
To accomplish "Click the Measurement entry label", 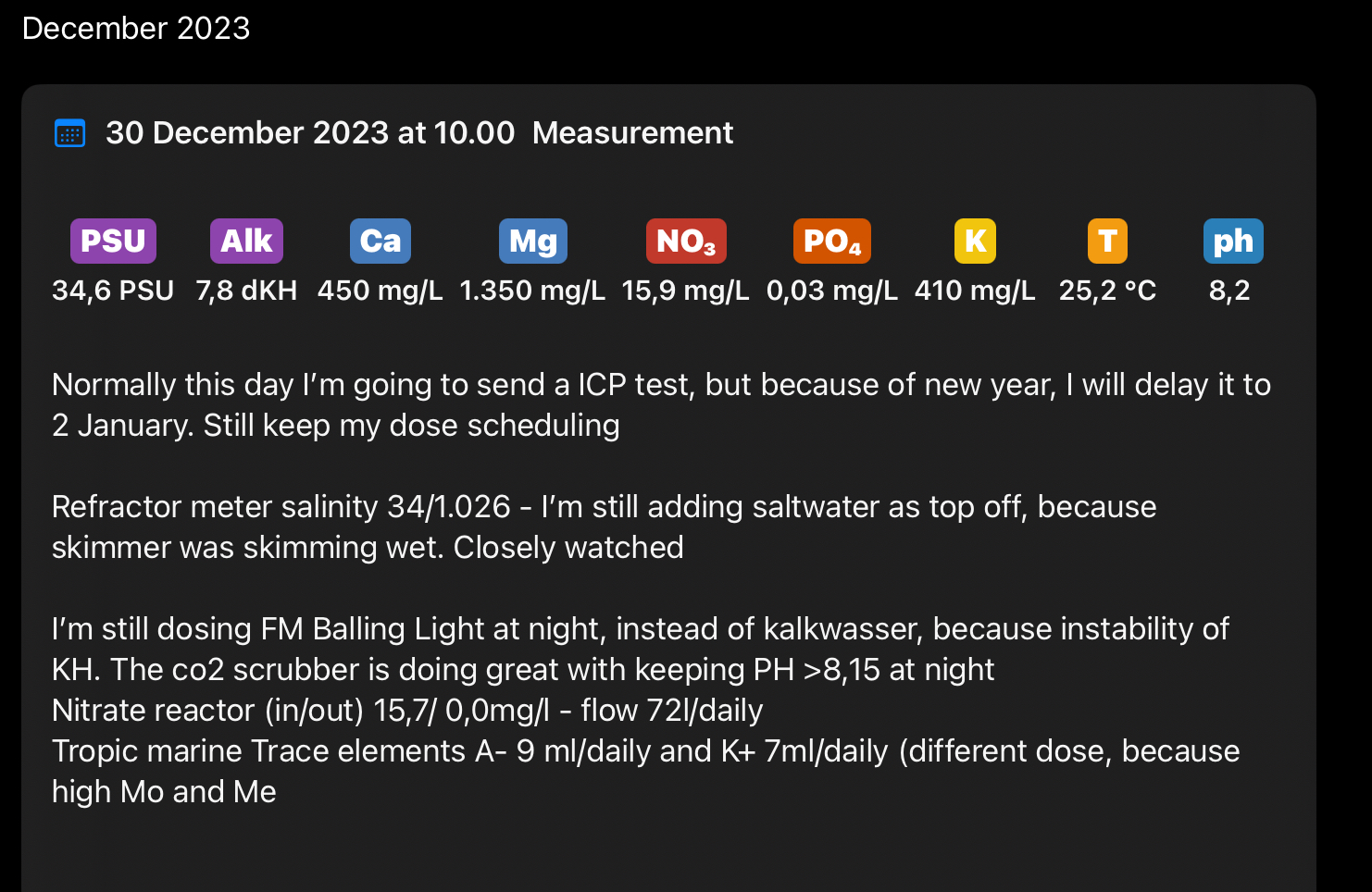I will 632,133.
